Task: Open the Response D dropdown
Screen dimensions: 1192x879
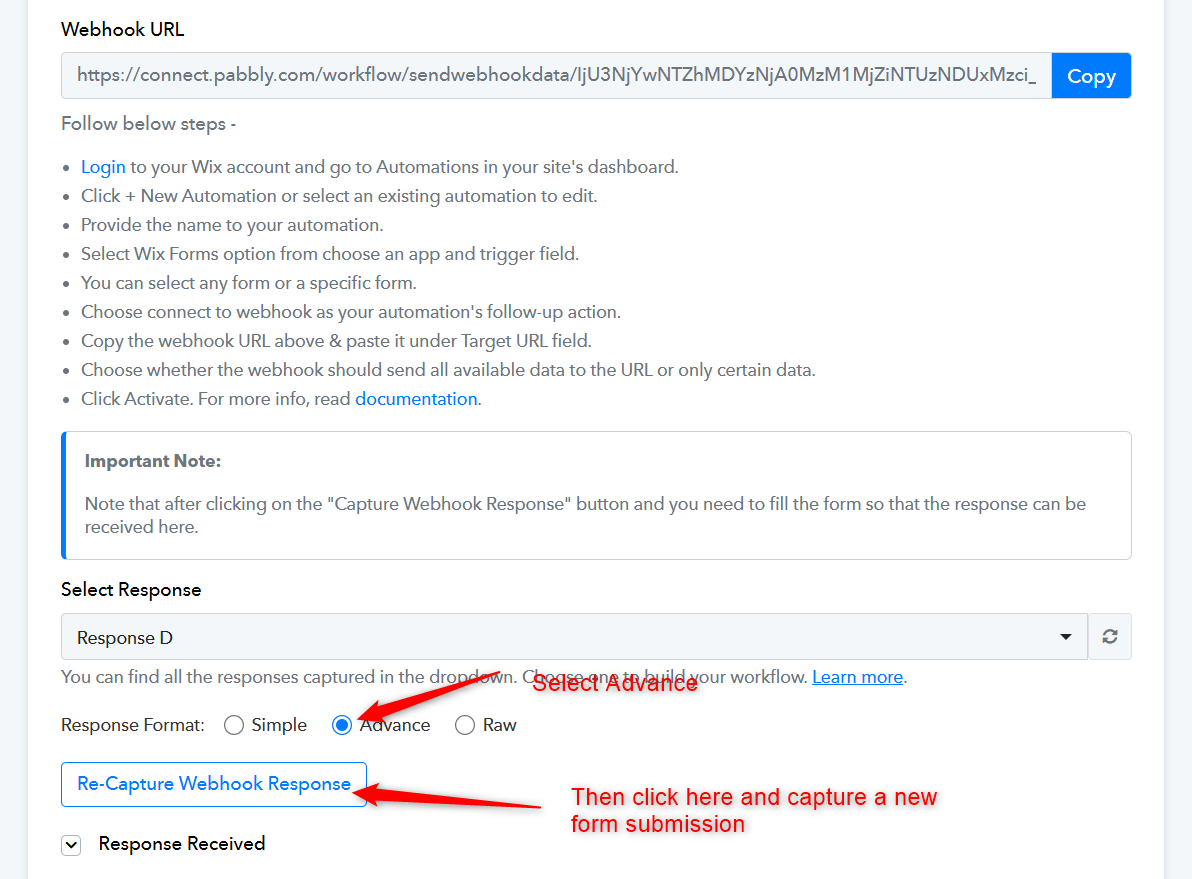Action: pyautogui.click(x=573, y=637)
